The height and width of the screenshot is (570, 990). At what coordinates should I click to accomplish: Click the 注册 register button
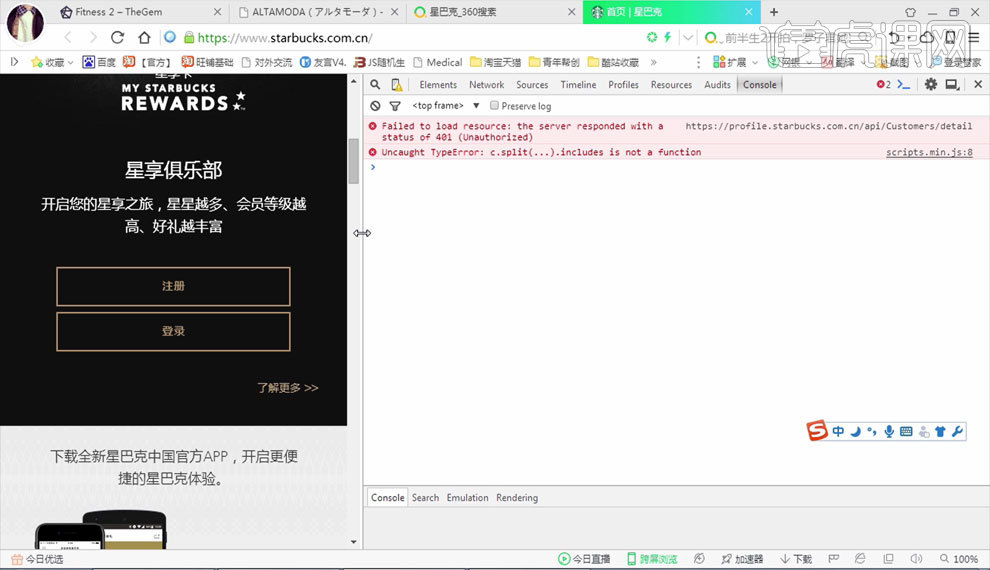pos(173,287)
